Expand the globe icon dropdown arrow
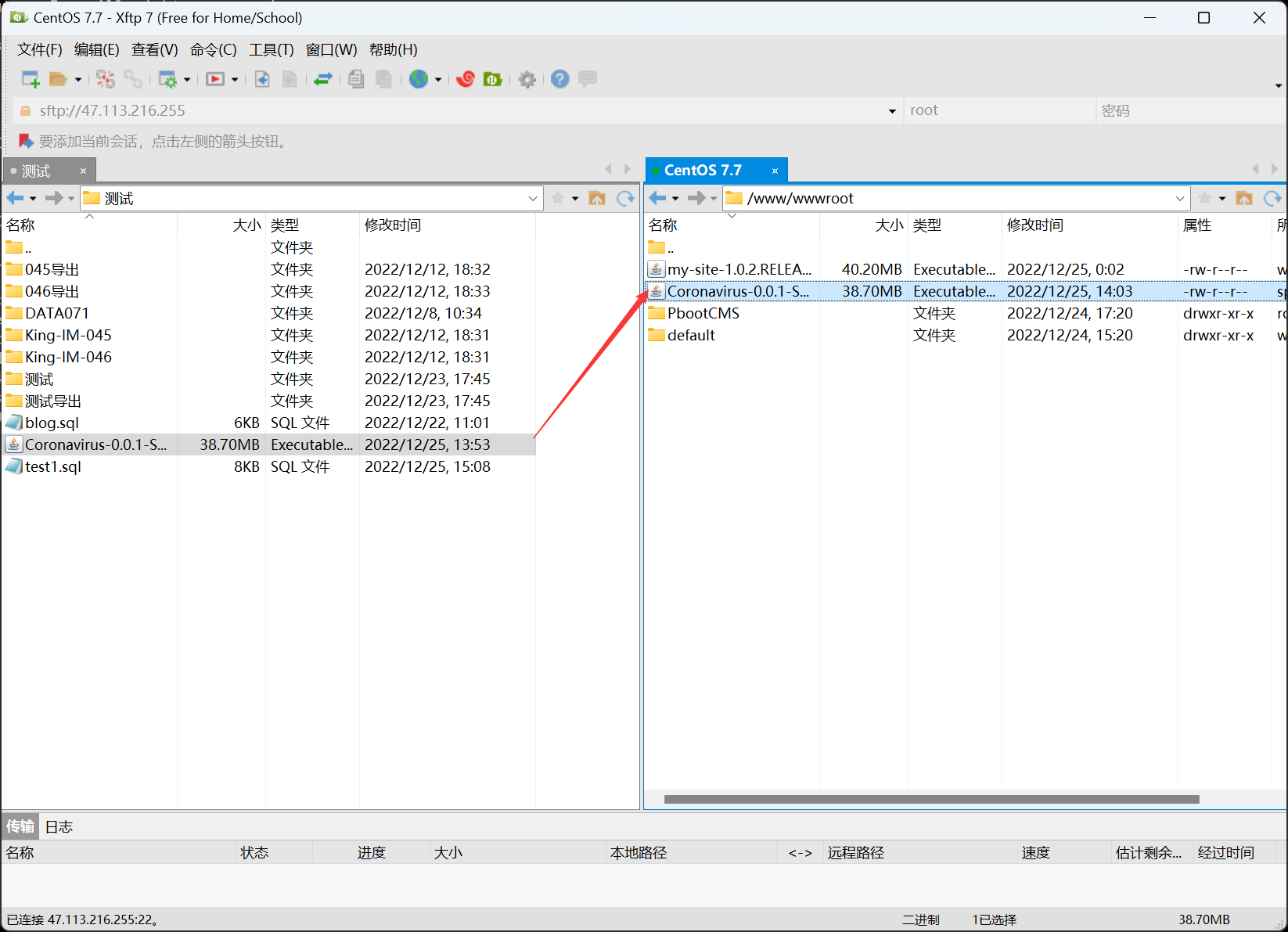The width and height of the screenshot is (1288, 932). tap(438, 80)
